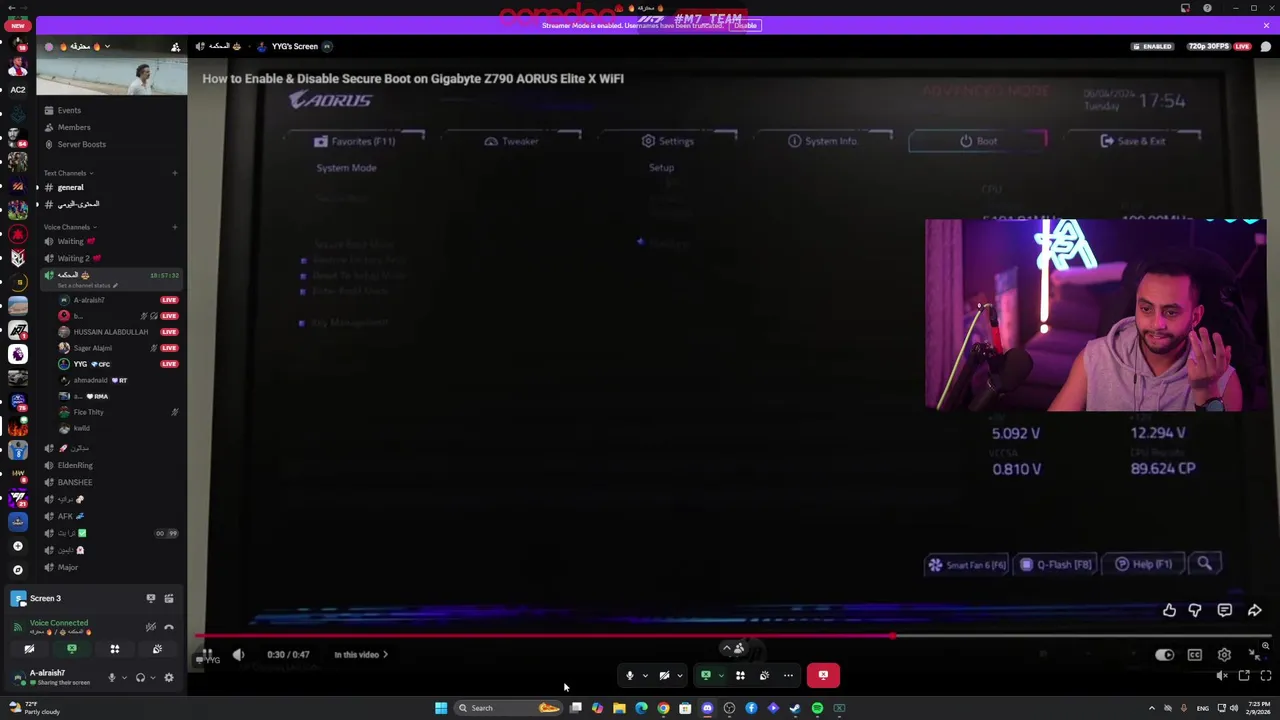The image size is (1280, 720).
Task: Join the Waiting 2 voice channel
Action: click(78, 258)
